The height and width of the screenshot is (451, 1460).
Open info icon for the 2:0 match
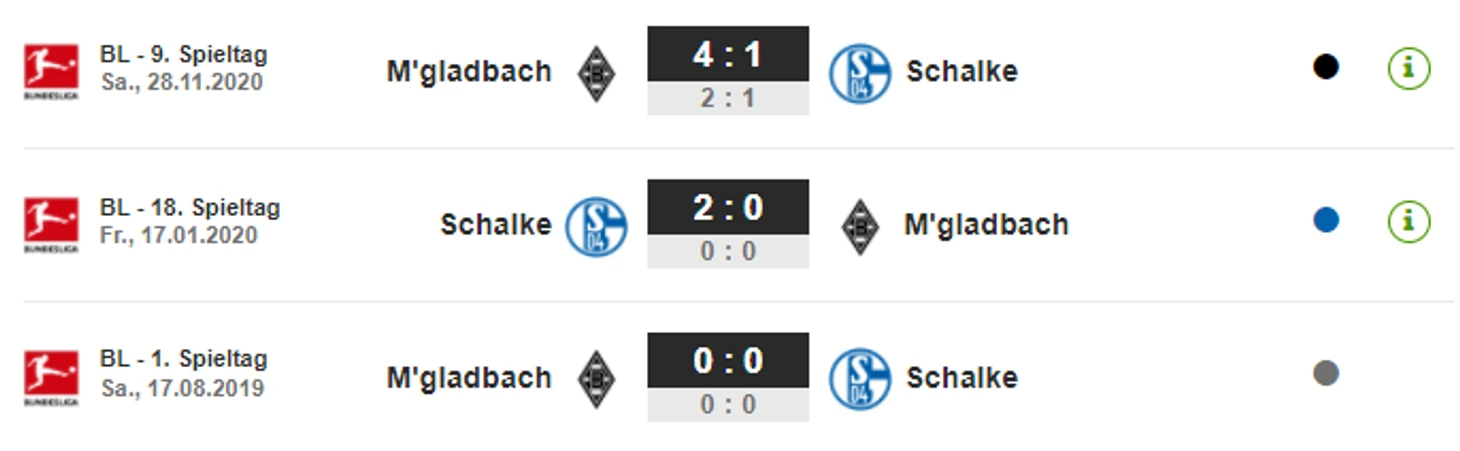[1408, 221]
